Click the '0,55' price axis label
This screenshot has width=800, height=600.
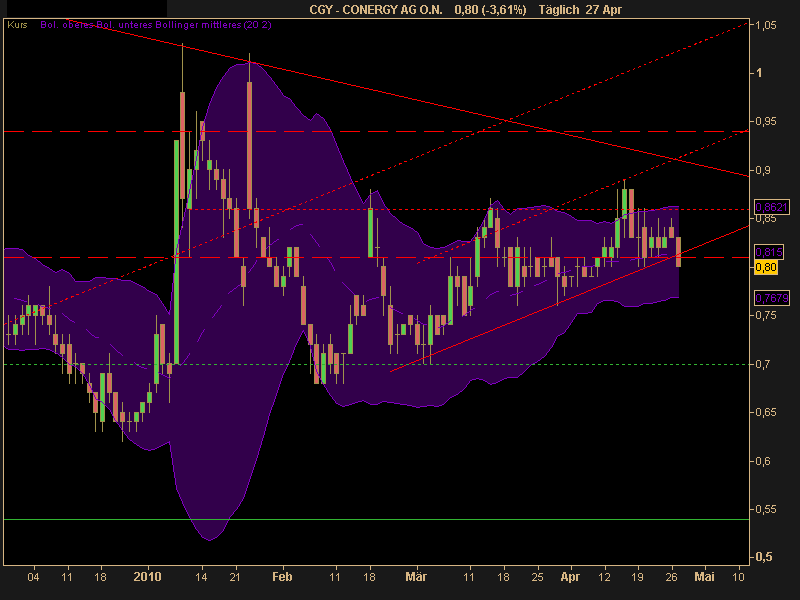[x=766, y=509]
